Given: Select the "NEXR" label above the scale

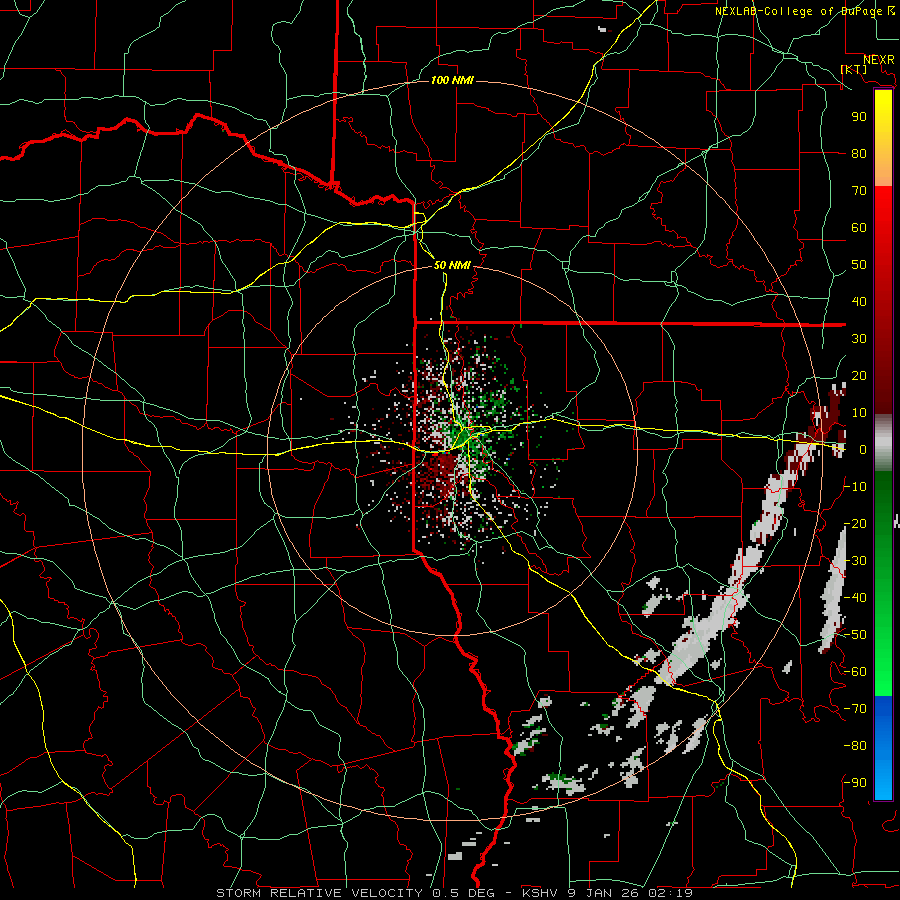Looking at the screenshot, I should tap(879, 60).
